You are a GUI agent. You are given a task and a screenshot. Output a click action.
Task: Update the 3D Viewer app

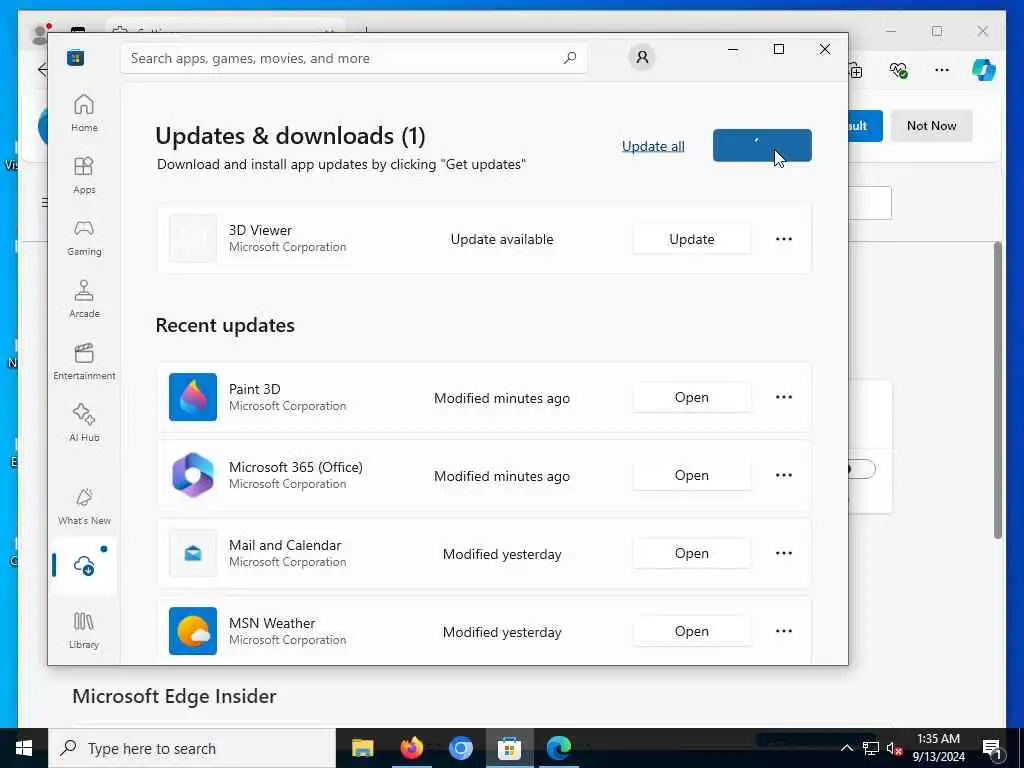point(692,239)
